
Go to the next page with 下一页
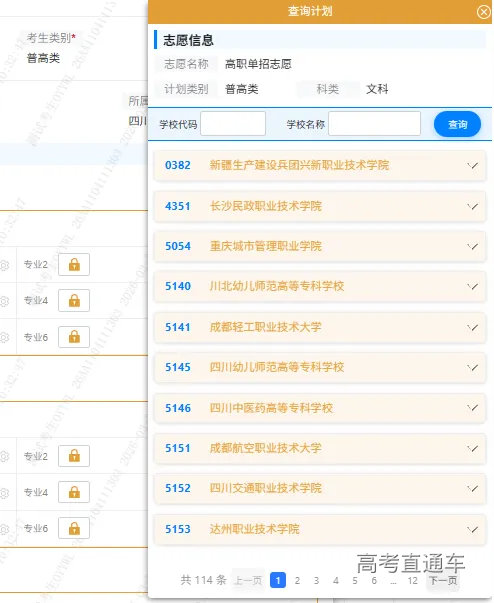pos(444,580)
